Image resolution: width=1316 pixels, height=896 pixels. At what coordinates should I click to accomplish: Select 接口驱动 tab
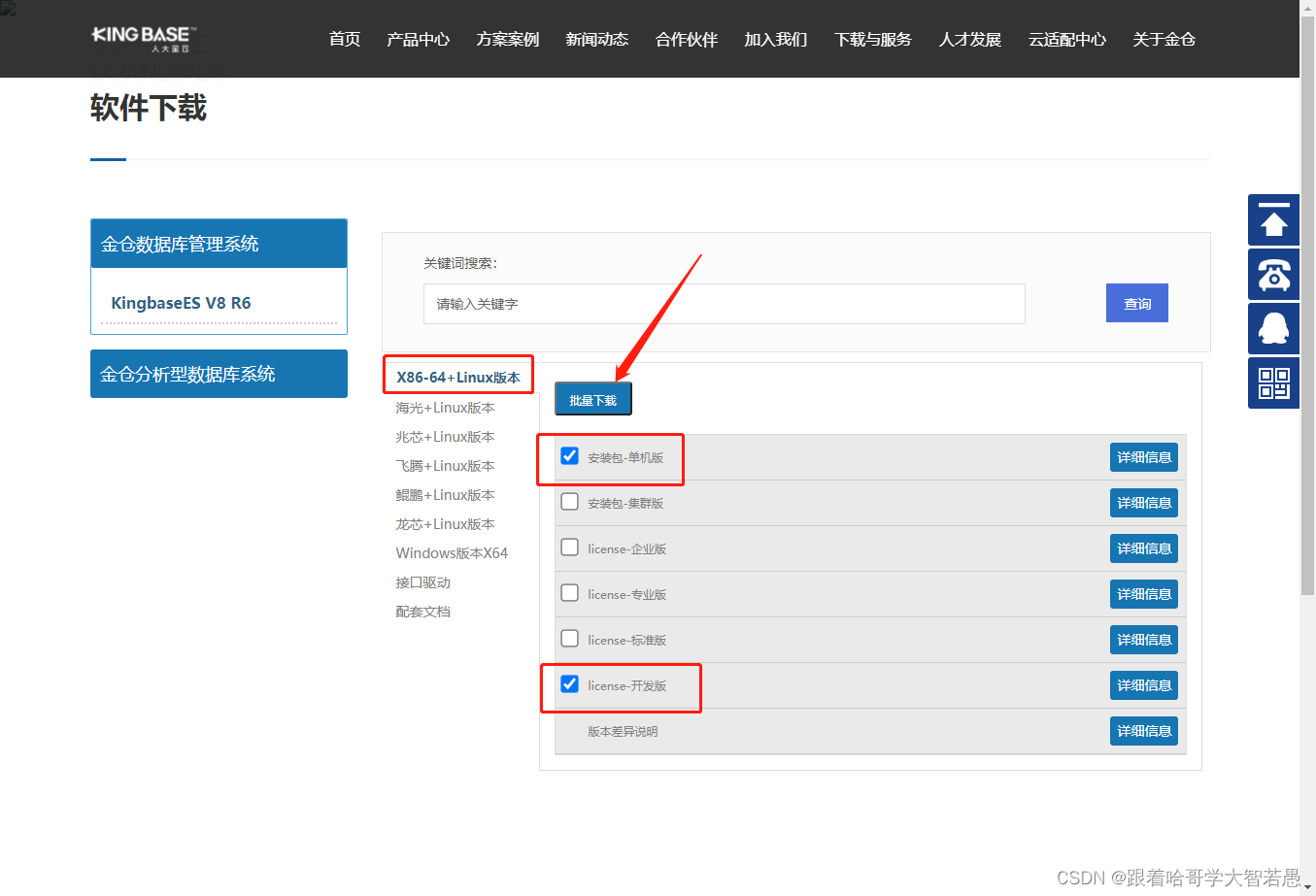coord(422,582)
